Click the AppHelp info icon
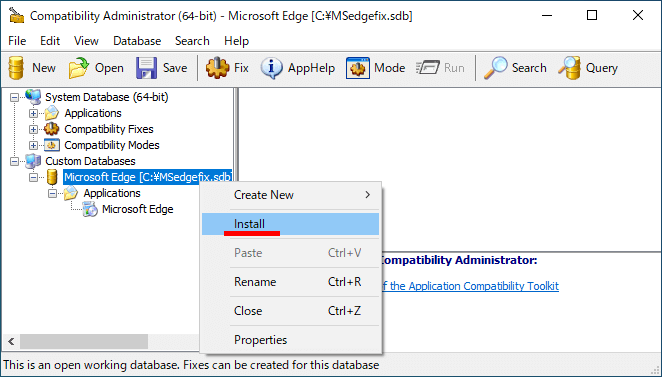 [x=271, y=68]
